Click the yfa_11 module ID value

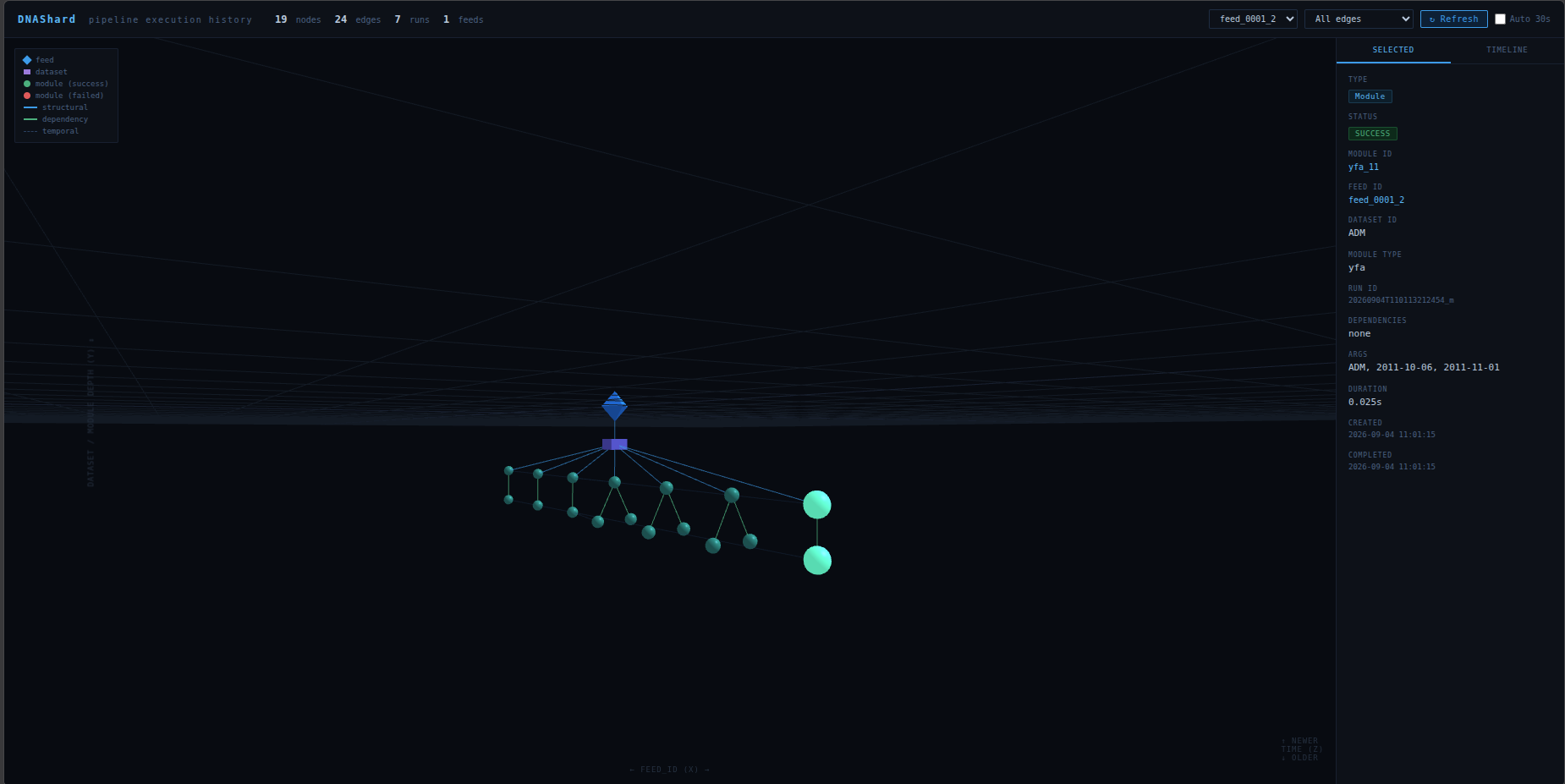1363,167
